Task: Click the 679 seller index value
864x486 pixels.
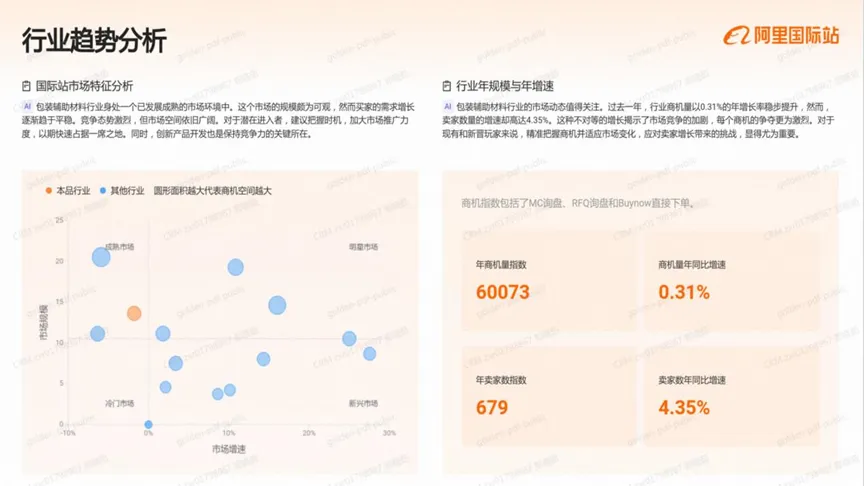Action: [492, 408]
